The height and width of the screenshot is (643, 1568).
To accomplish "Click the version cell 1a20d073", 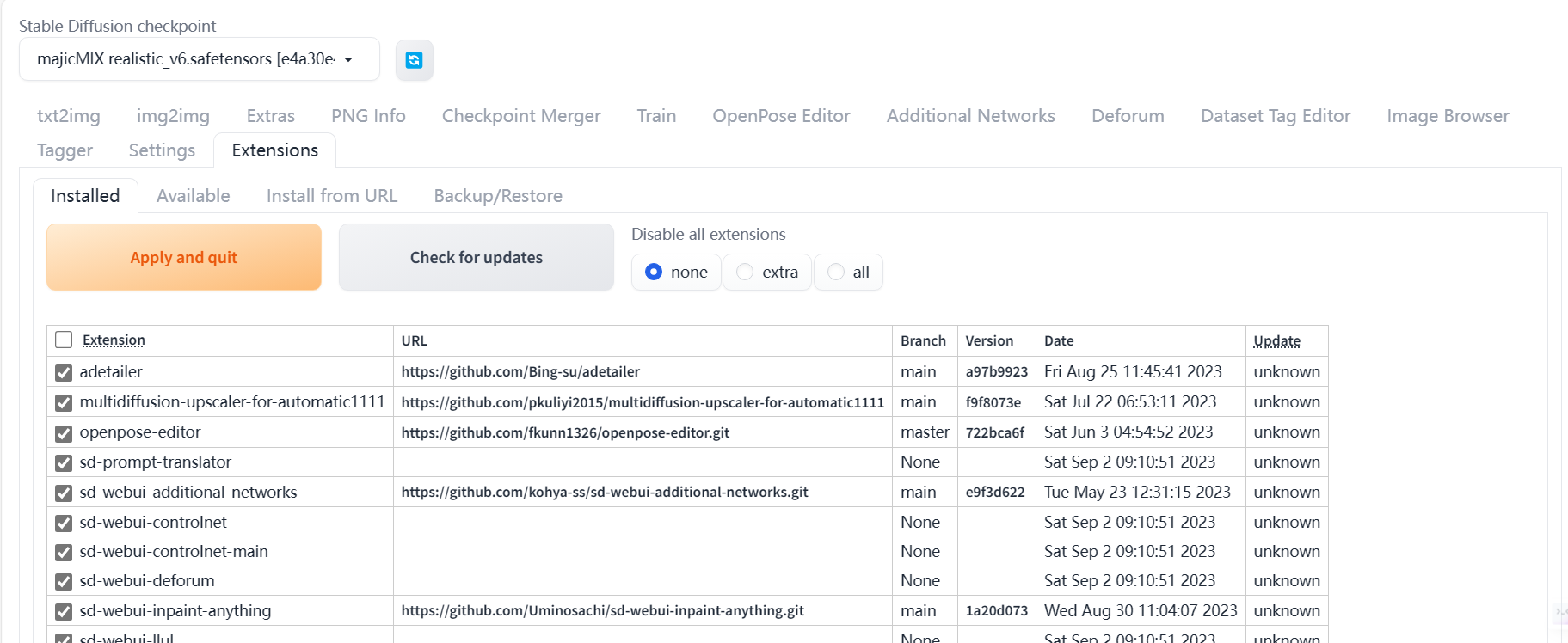I will [x=996, y=610].
